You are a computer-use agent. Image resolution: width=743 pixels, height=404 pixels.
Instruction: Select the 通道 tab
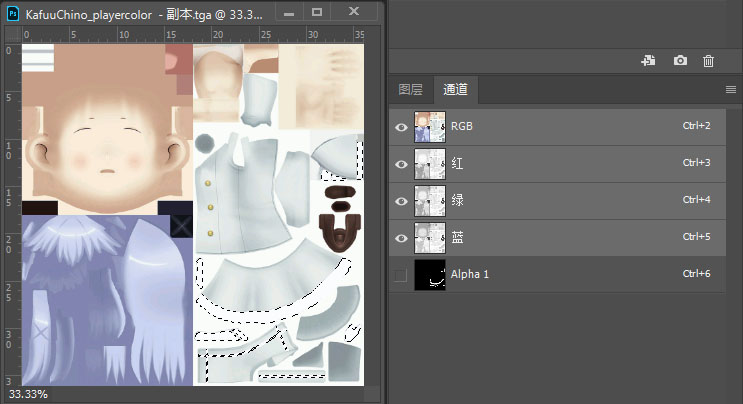click(455, 90)
